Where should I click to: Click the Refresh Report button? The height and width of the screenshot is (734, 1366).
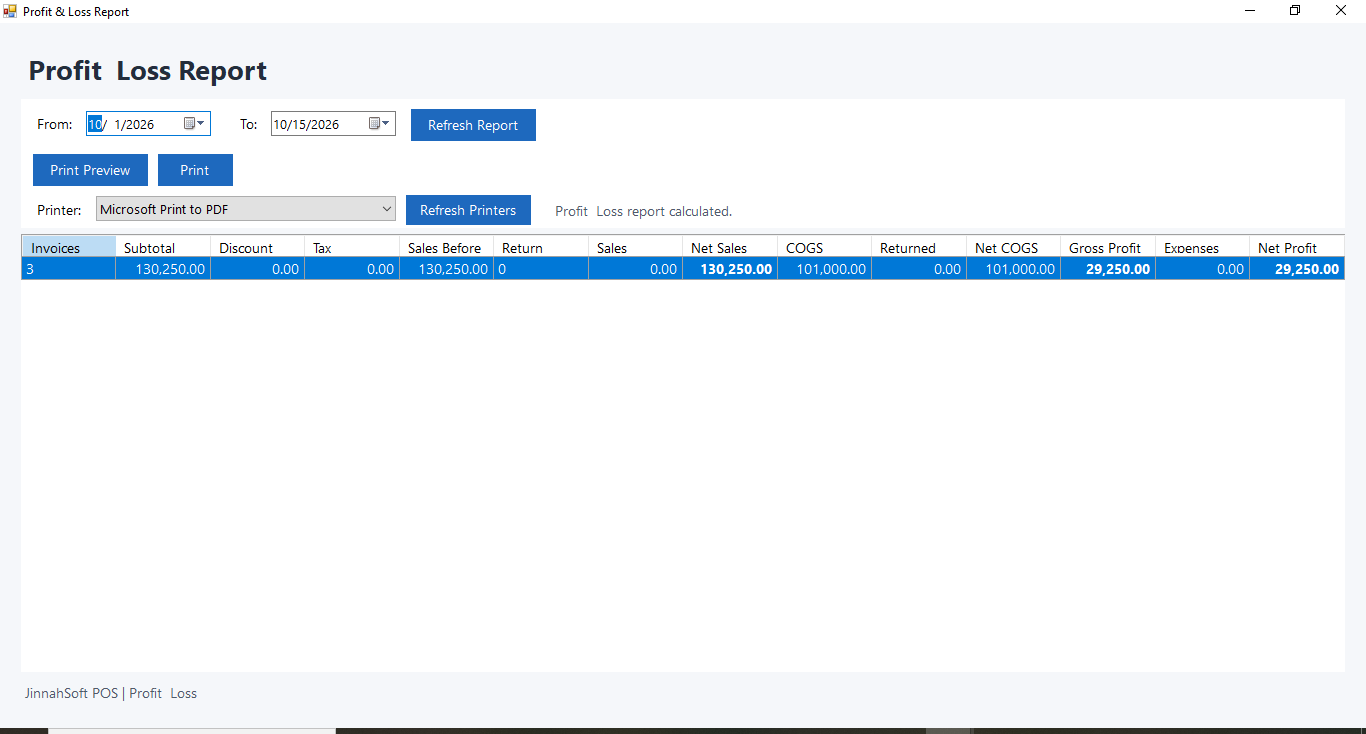tap(473, 125)
